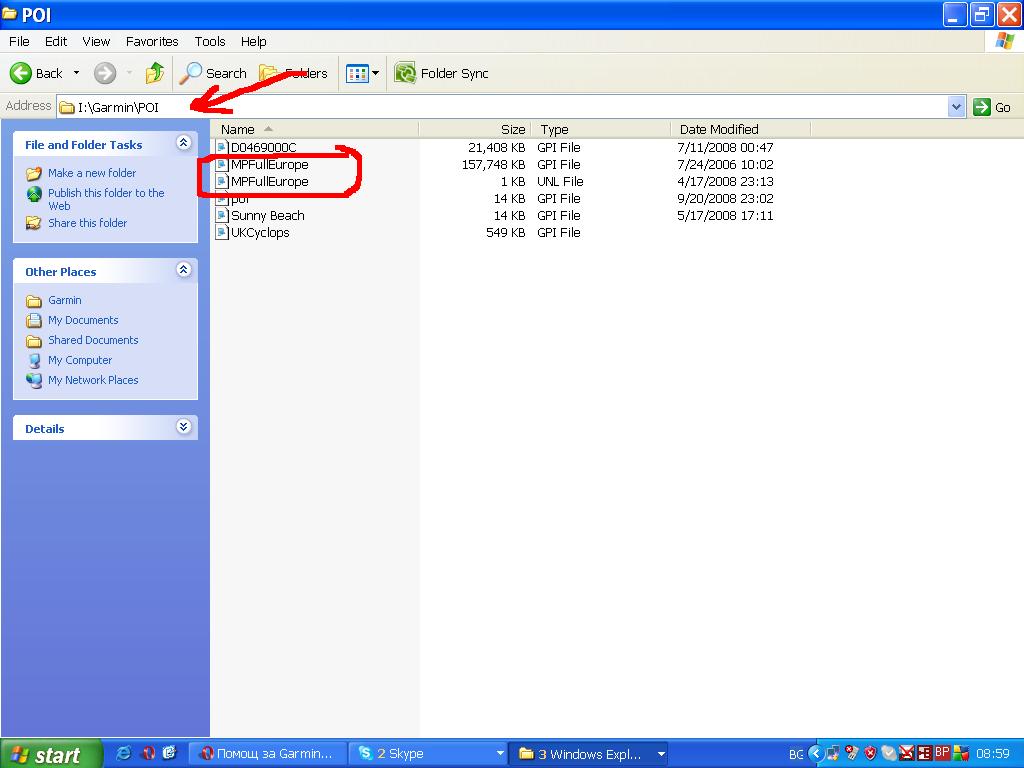Open the Search toolbar button
Viewport: 1024px width, 768px height.
click(x=213, y=73)
